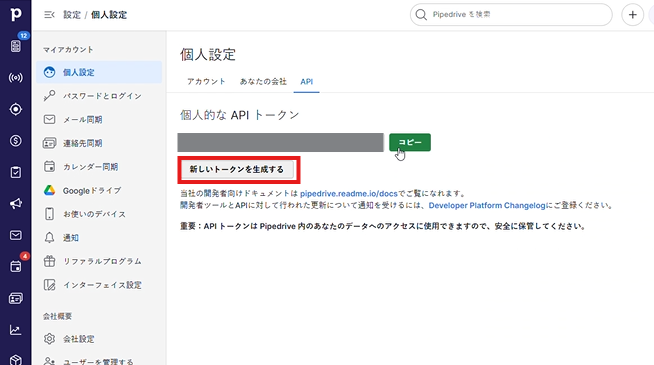Screen dimensions: 654x365
Task: Click the gift icon beside リファラルプログラム
Action: [49, 261]
